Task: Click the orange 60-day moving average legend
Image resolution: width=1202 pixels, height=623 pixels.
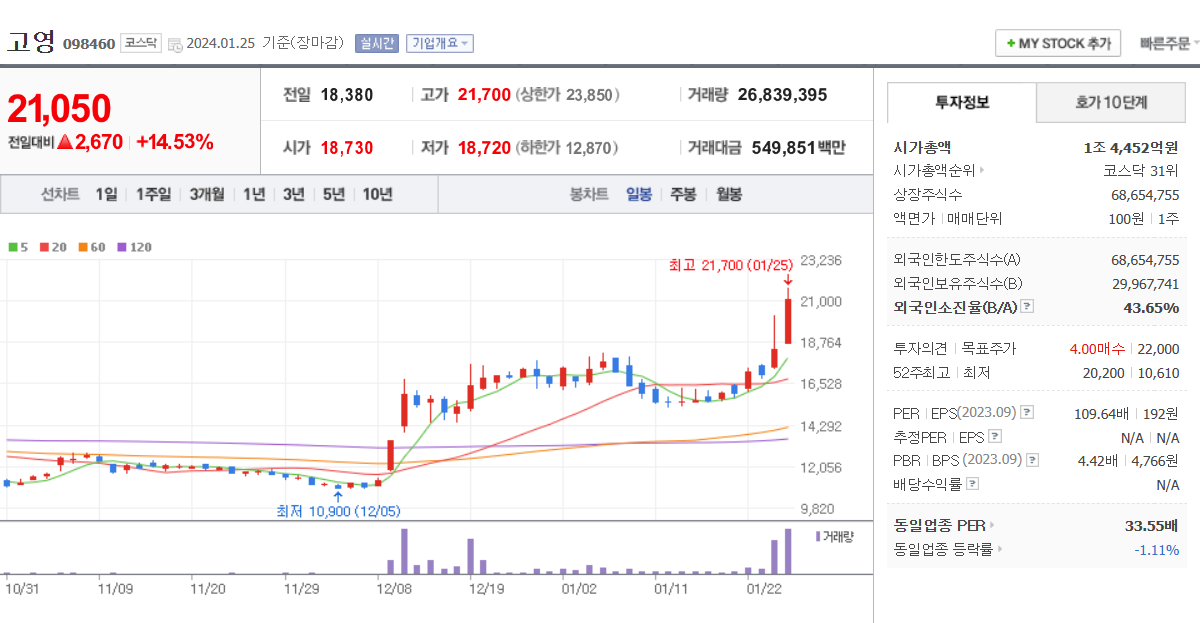Action: pyautogui.click(x=91, y=246)
